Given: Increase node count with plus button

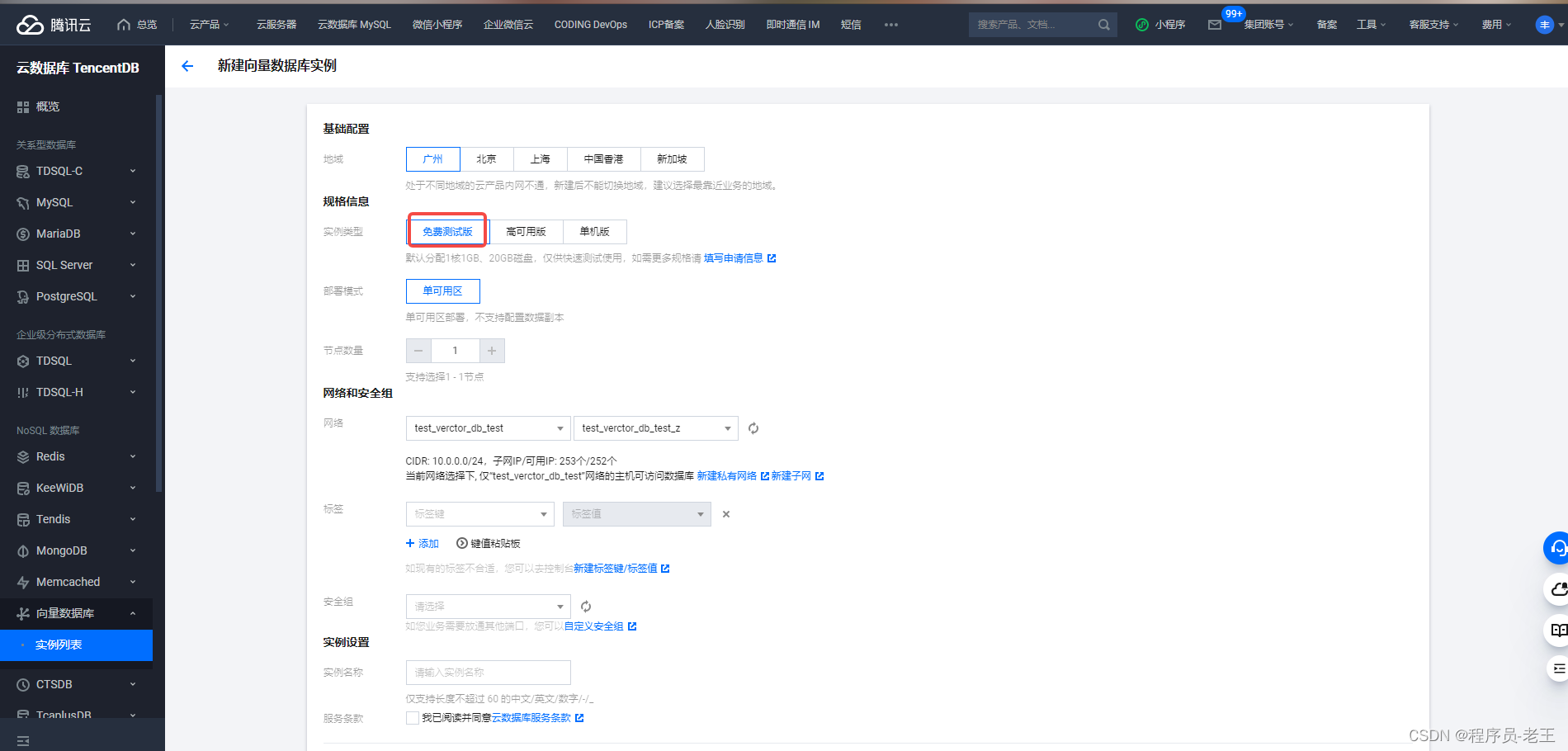Looking at the screenshot, I should [x=492, y=351].
